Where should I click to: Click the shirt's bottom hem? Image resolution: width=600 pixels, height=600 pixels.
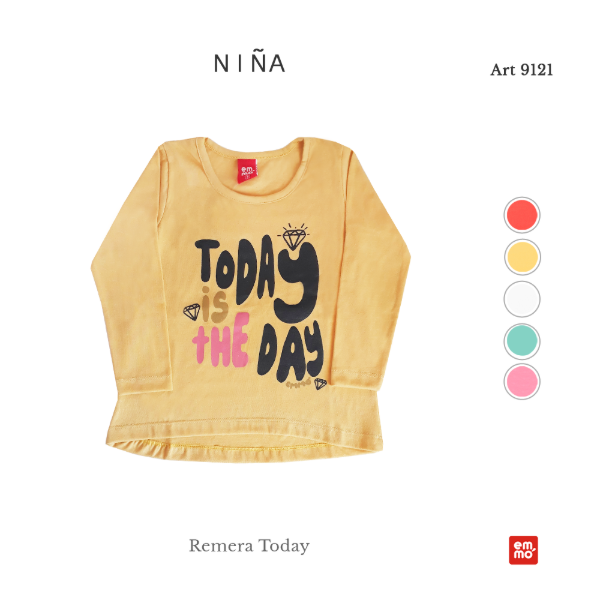tap(245, 444)
